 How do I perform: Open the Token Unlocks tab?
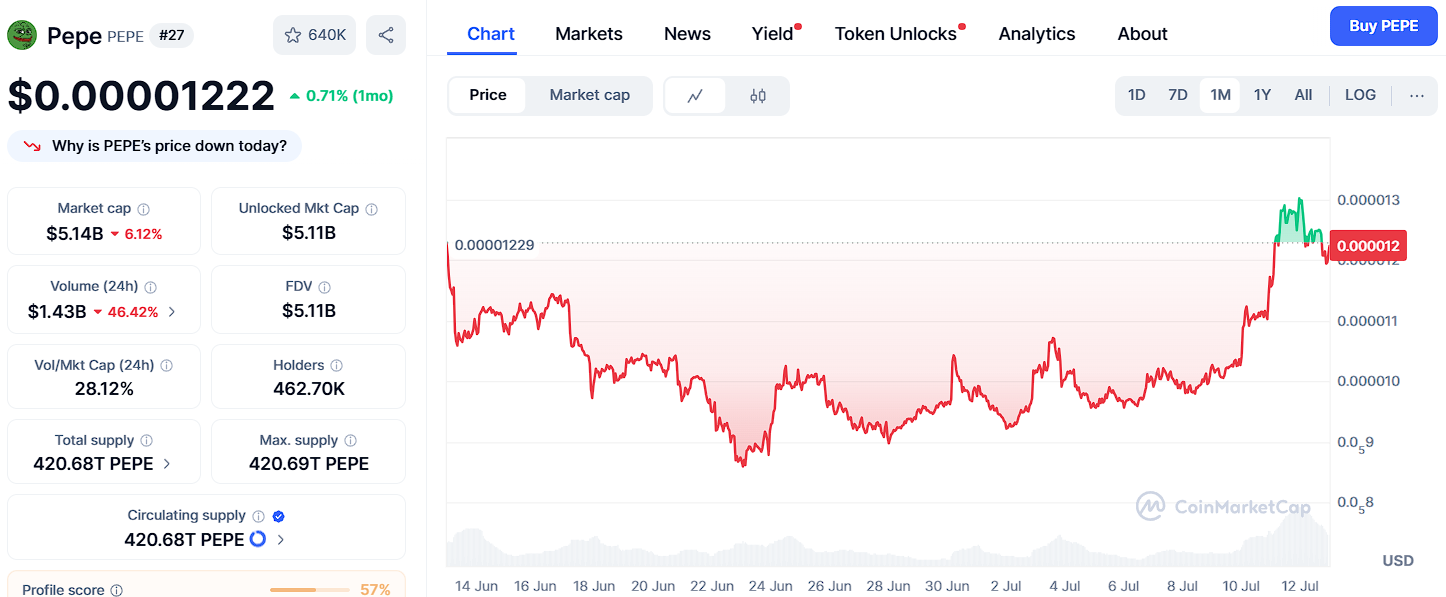tap(896, 34)
